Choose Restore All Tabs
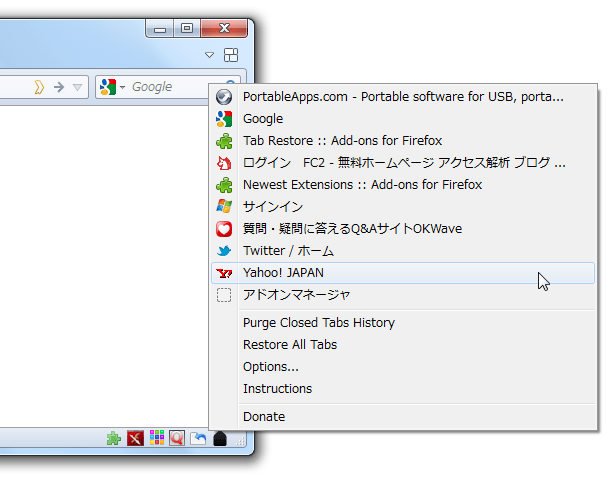610x477 pixels. point(403,345)
